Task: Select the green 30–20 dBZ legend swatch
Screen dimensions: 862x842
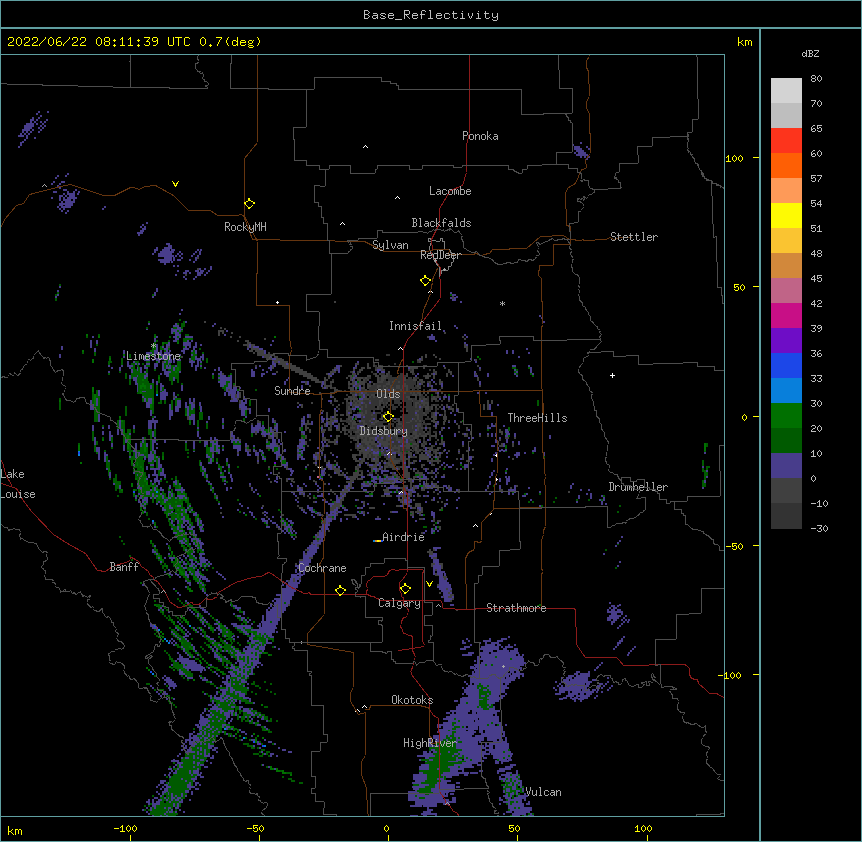Action: click(x=786, y=416)
